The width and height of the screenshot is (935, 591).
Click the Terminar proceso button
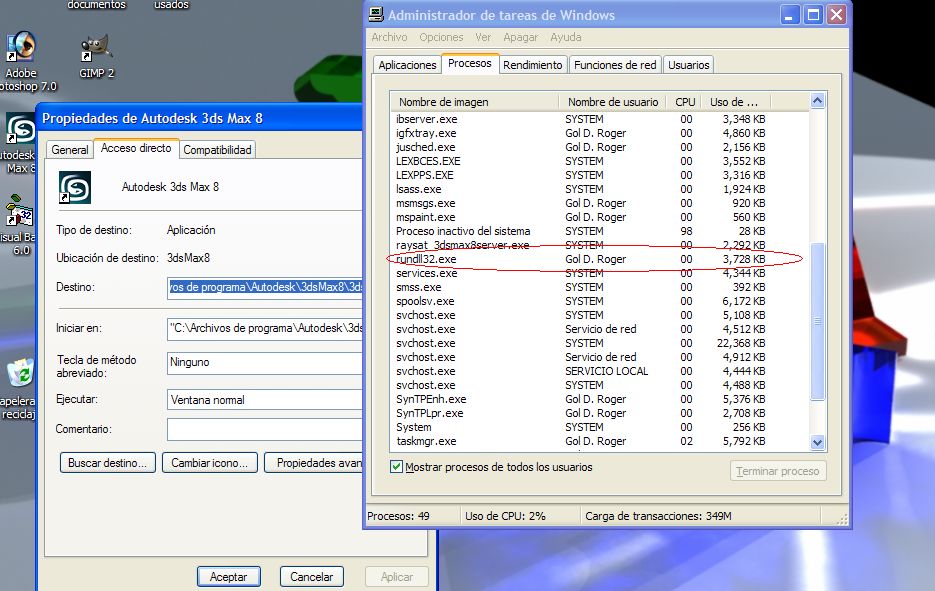pyautogui.click(x=778, y=471)
